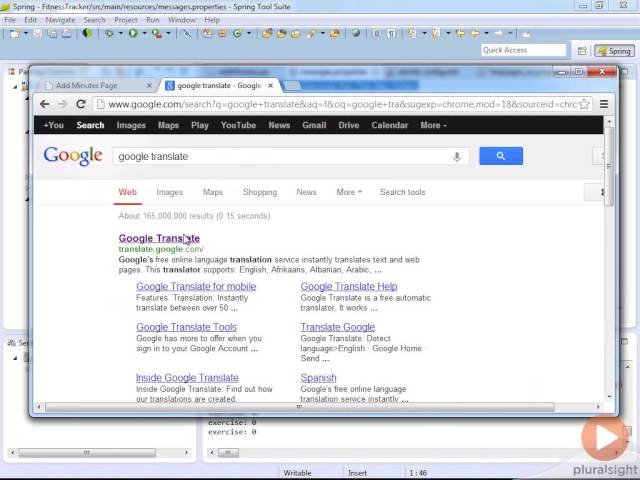Open the New wizard dropdown arrow in Spring Tool Suite
The width and height of the screenshot is (640, 480).
click(25, 33)
